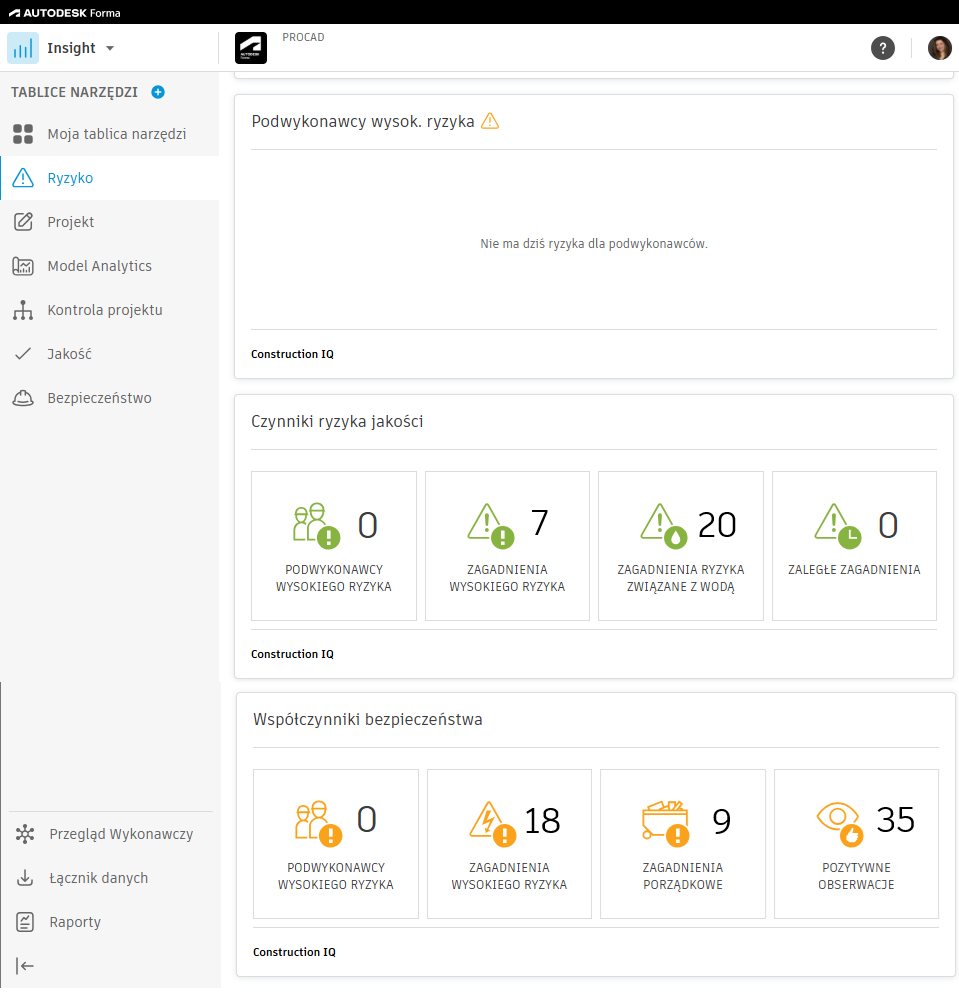
Task: Open Przegląd Wykonawczy
Action: tap(111, 834)
